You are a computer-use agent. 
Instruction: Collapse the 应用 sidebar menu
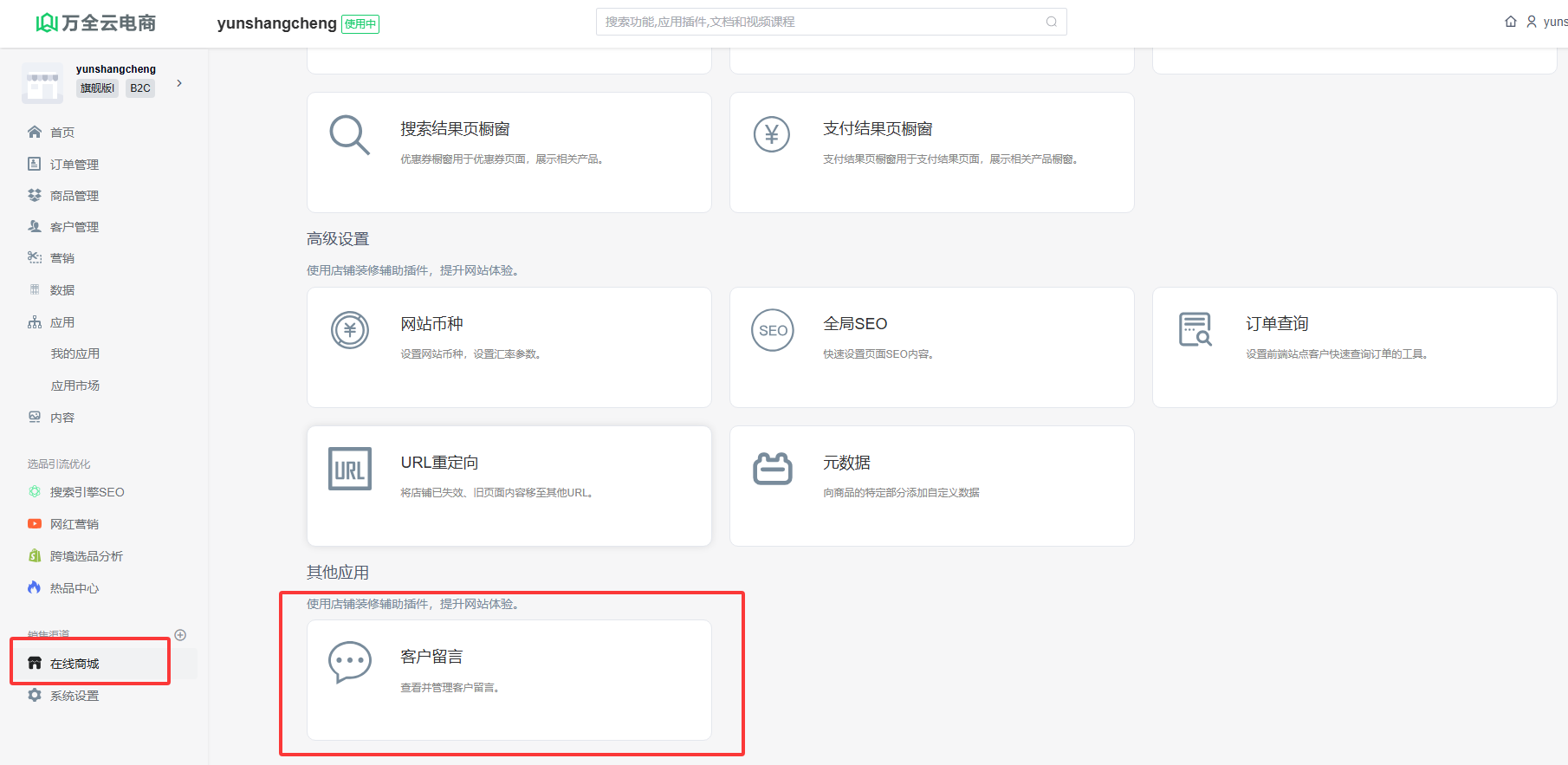(x=62, y=322)
